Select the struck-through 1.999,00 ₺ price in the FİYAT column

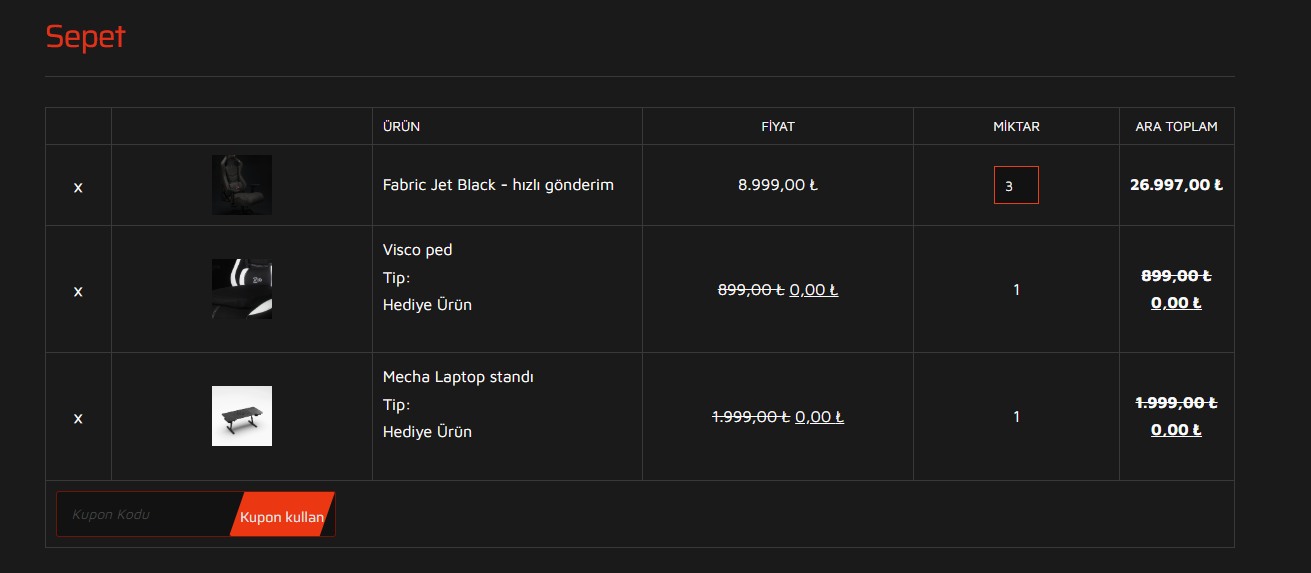[751, 417]
